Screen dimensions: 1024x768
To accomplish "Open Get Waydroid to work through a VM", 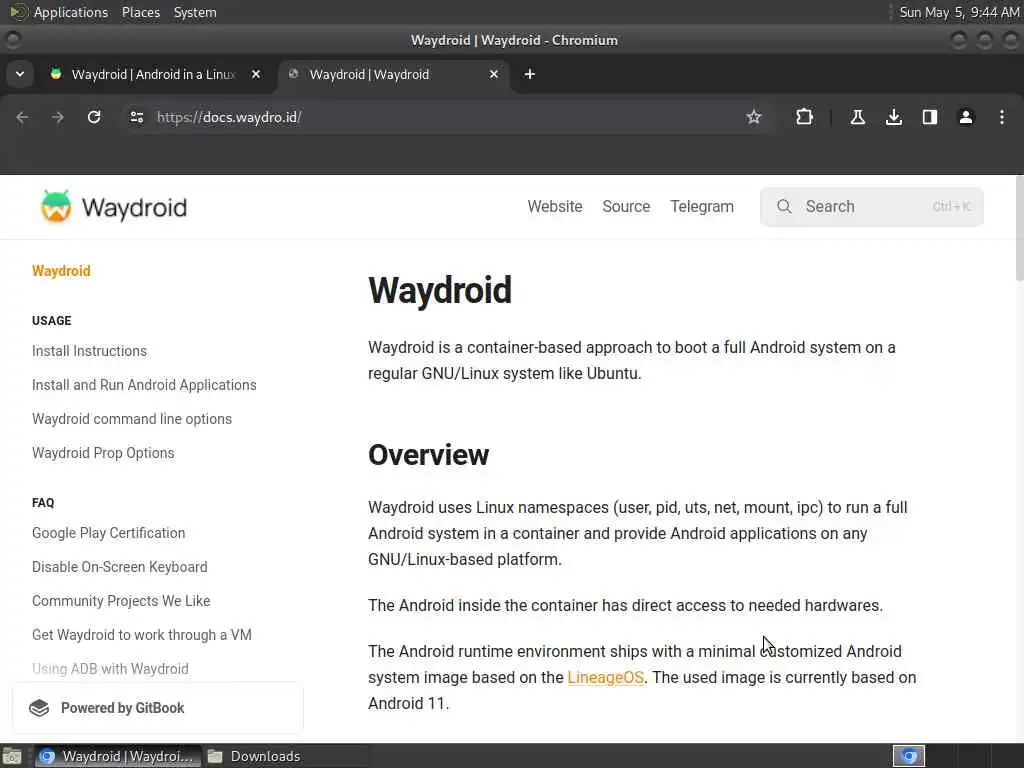I will click(x=142, y=635).
